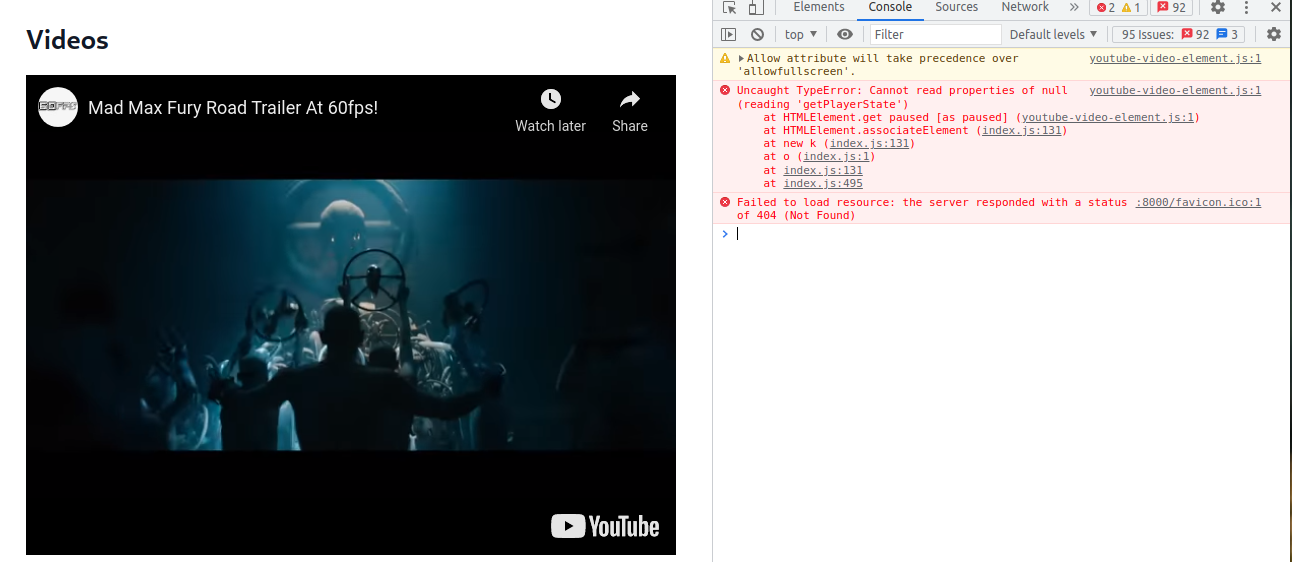Show the console sidebar
1292x562 pixels.
click(729, 34)
